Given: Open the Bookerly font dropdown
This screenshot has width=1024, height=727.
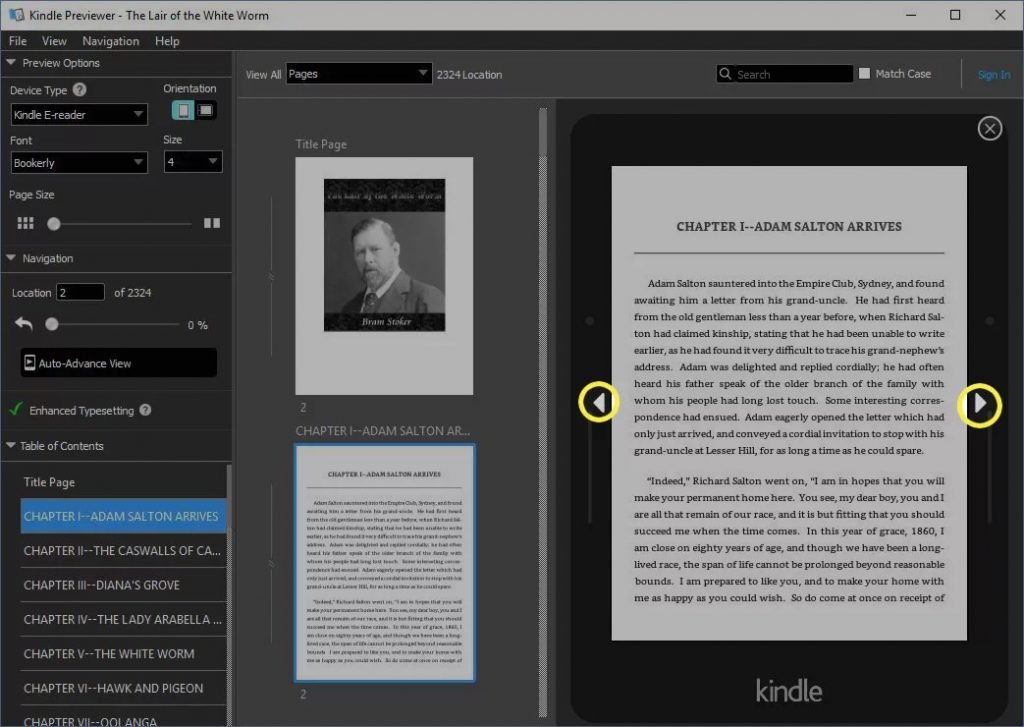Looking at the screenshot, I should [79, 163].
